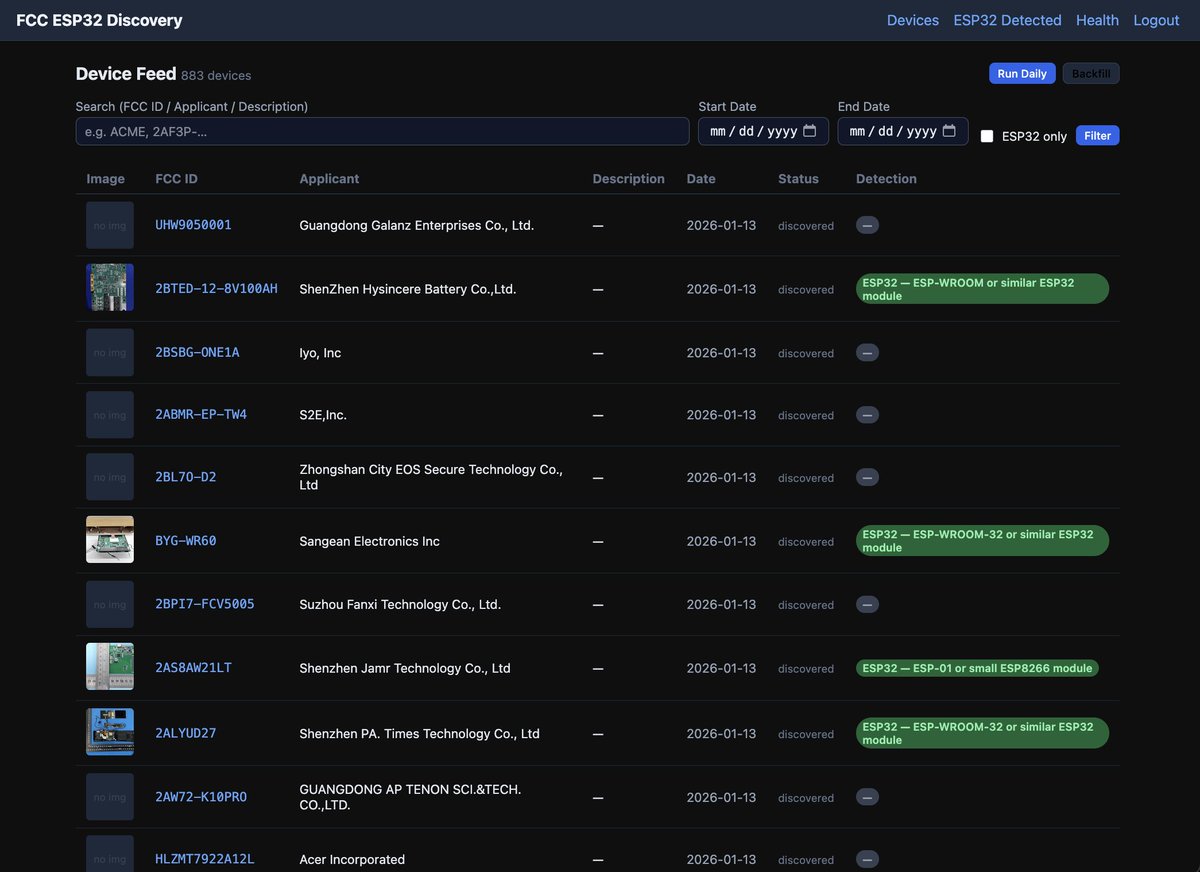Click the Backfill button
This screenshot has width=1200, height=872.
tap(1091, 73)
